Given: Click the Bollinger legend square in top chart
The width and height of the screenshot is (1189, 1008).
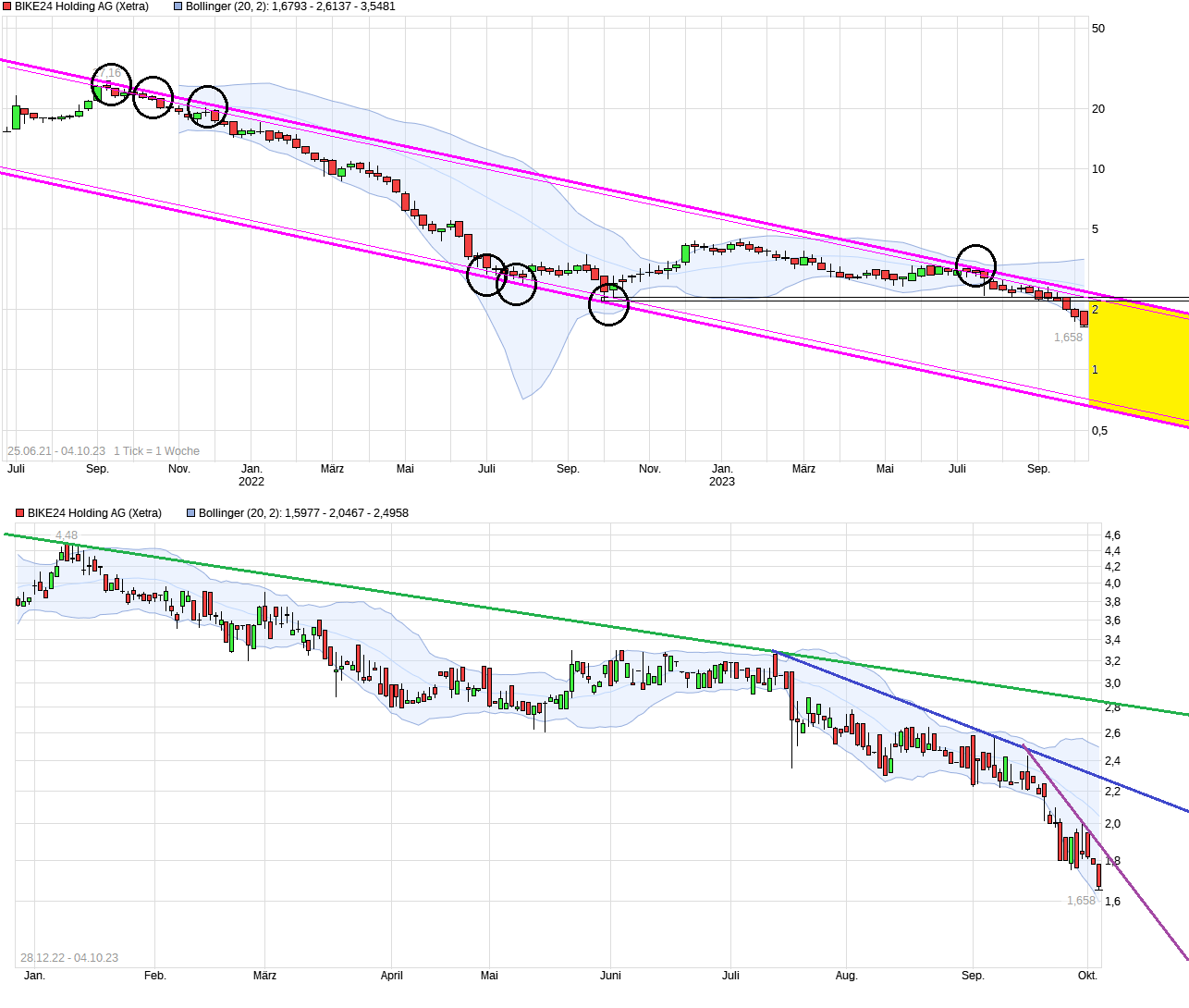Looking at the screenshot, I should [178, 6].
